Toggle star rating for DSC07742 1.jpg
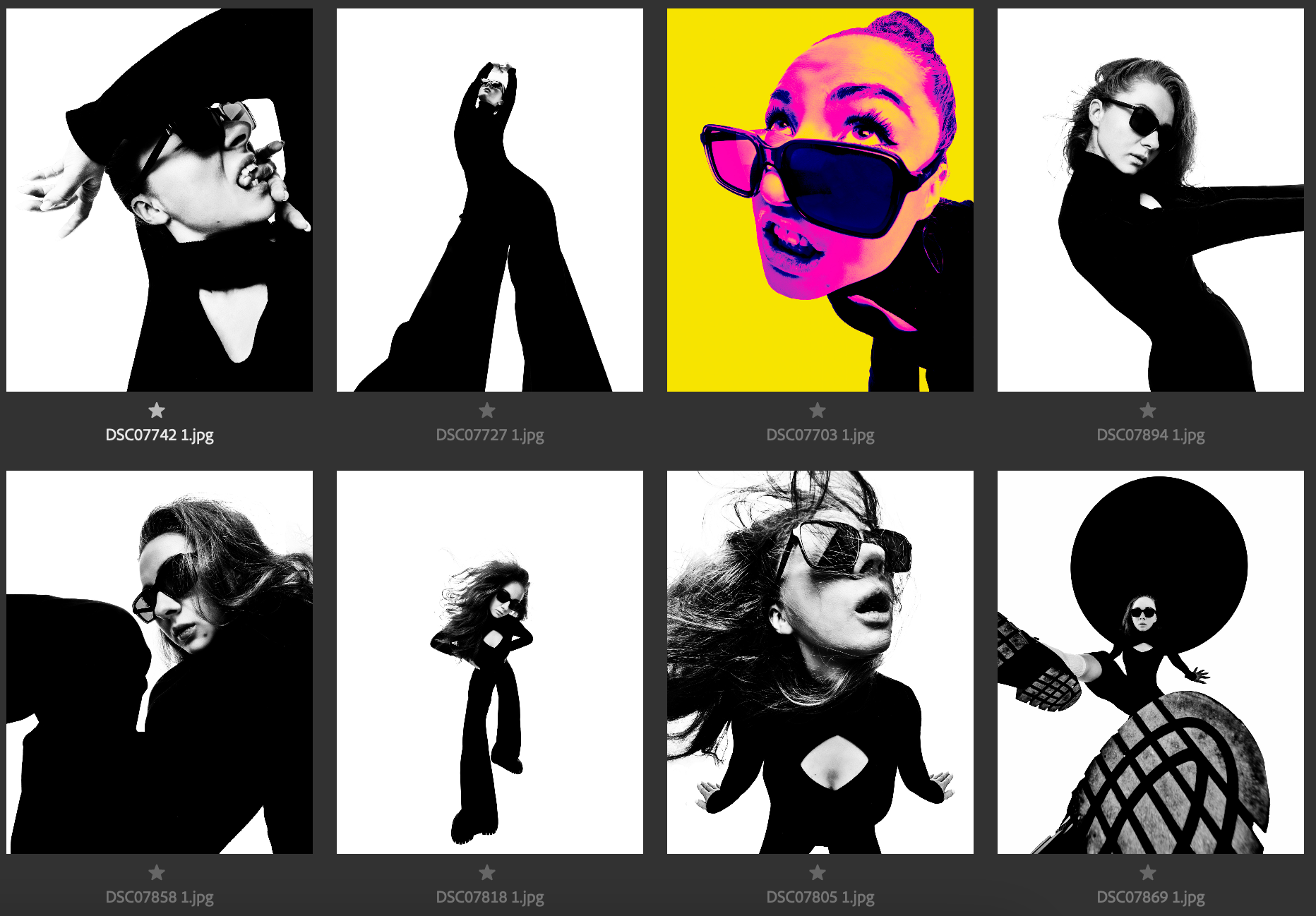The image size is (1316, 916). point(157,410)
